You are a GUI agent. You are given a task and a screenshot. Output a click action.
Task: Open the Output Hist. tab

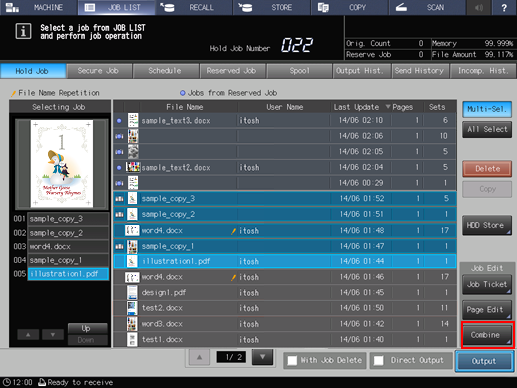(x=362, y=71)
